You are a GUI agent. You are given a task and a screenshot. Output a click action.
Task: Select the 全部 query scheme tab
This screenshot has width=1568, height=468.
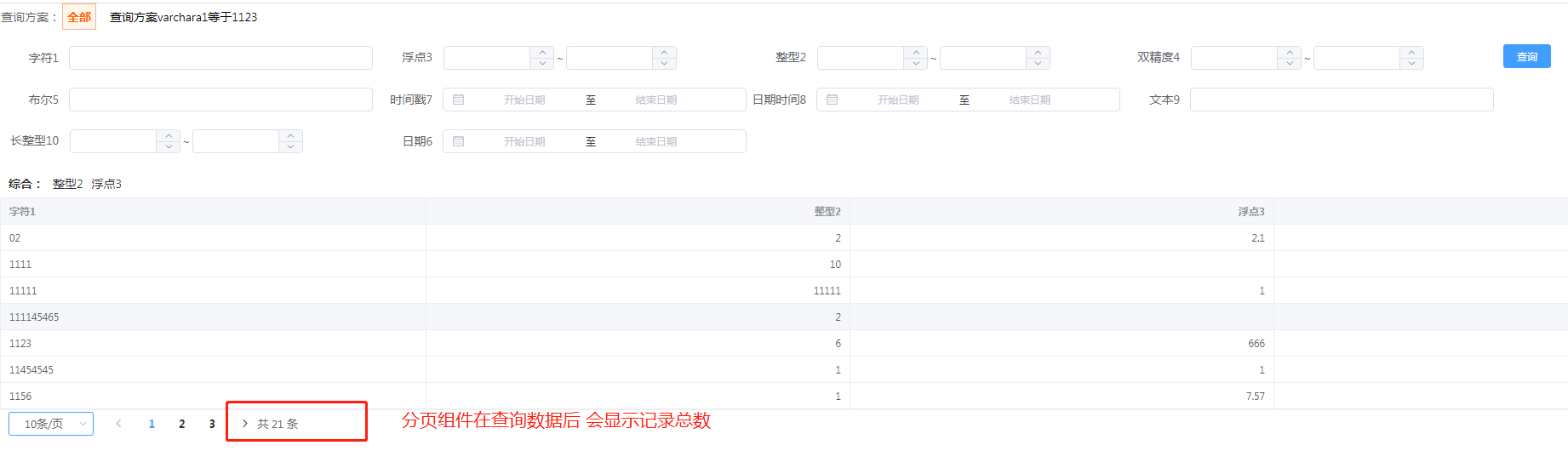(x=79, y=17)
